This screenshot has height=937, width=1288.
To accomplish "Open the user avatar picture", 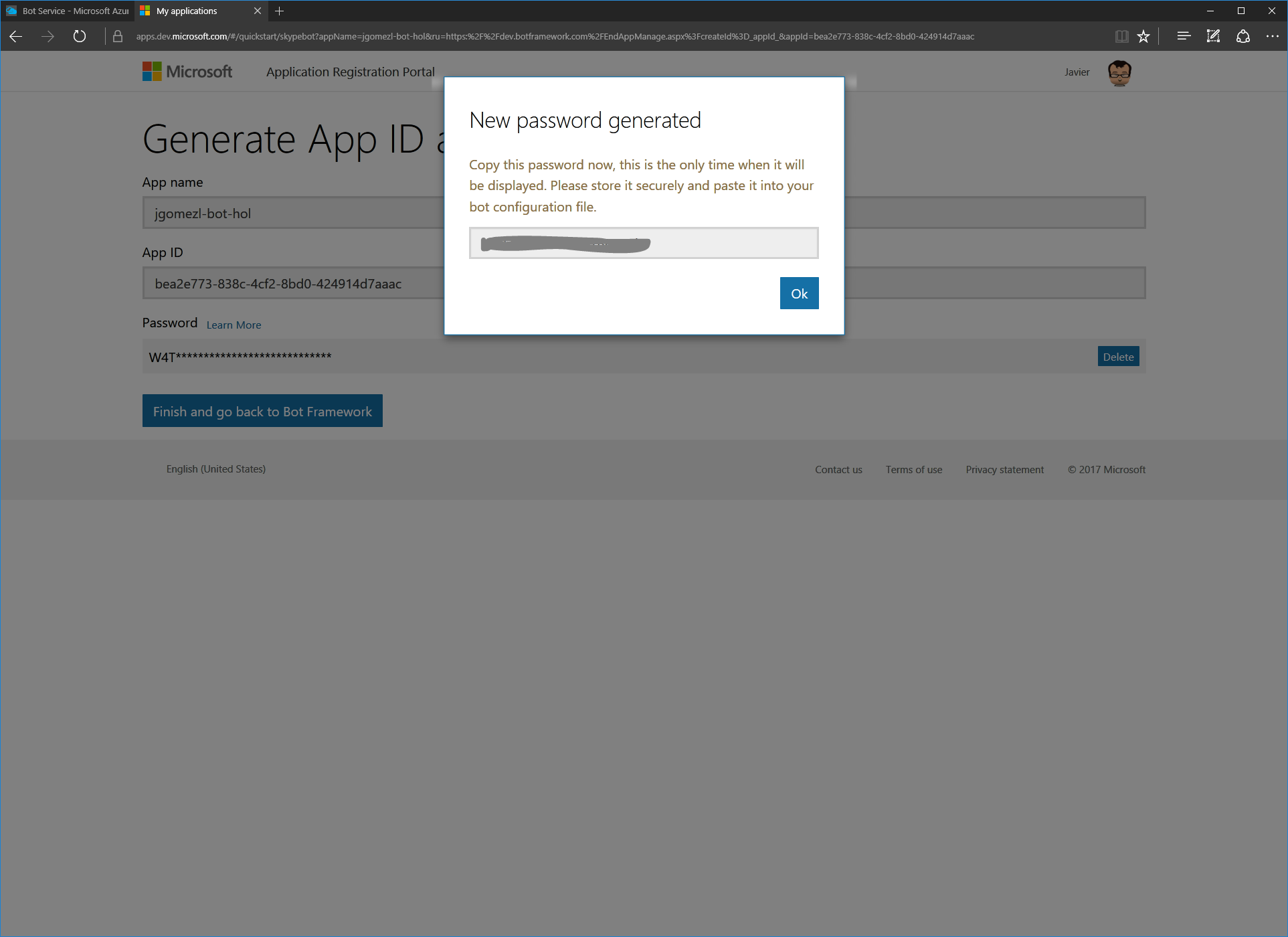I will pos(1119,72).
